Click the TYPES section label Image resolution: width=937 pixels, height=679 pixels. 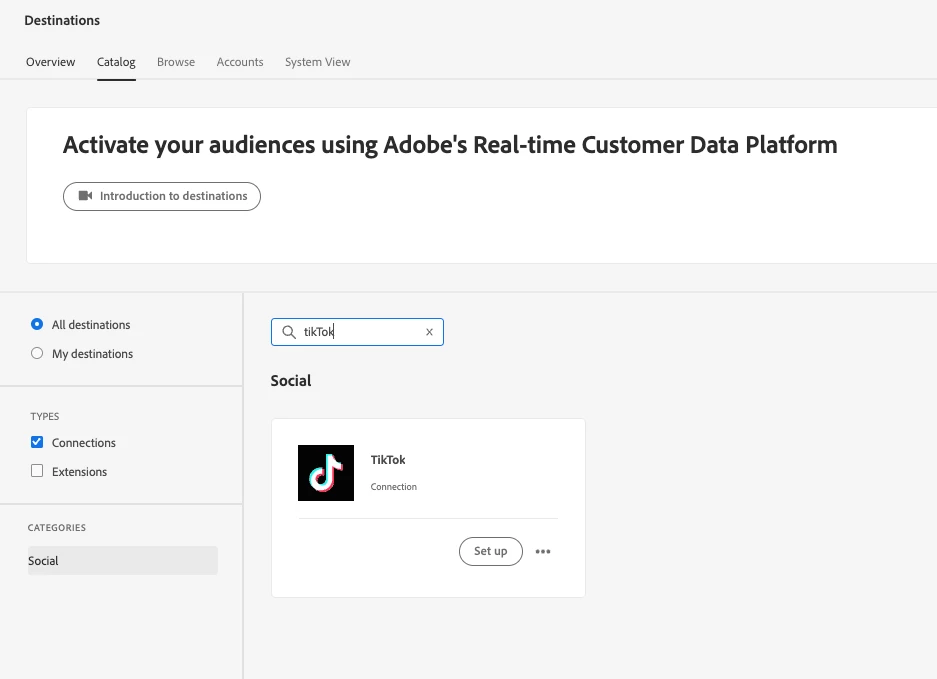pos(45,416)
